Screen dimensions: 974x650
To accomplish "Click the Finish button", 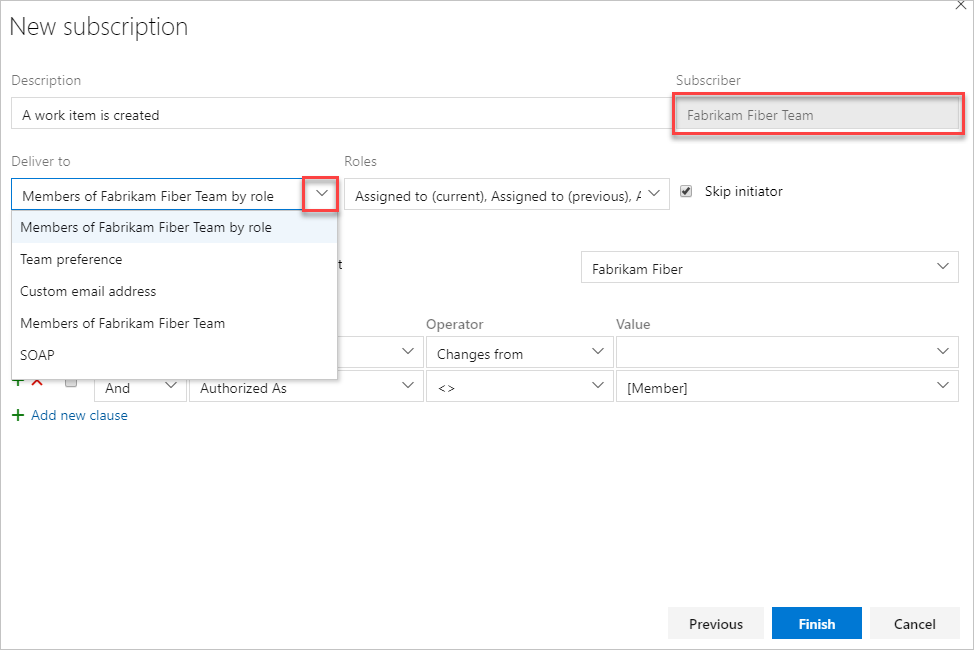I will (x=816, y=623).
